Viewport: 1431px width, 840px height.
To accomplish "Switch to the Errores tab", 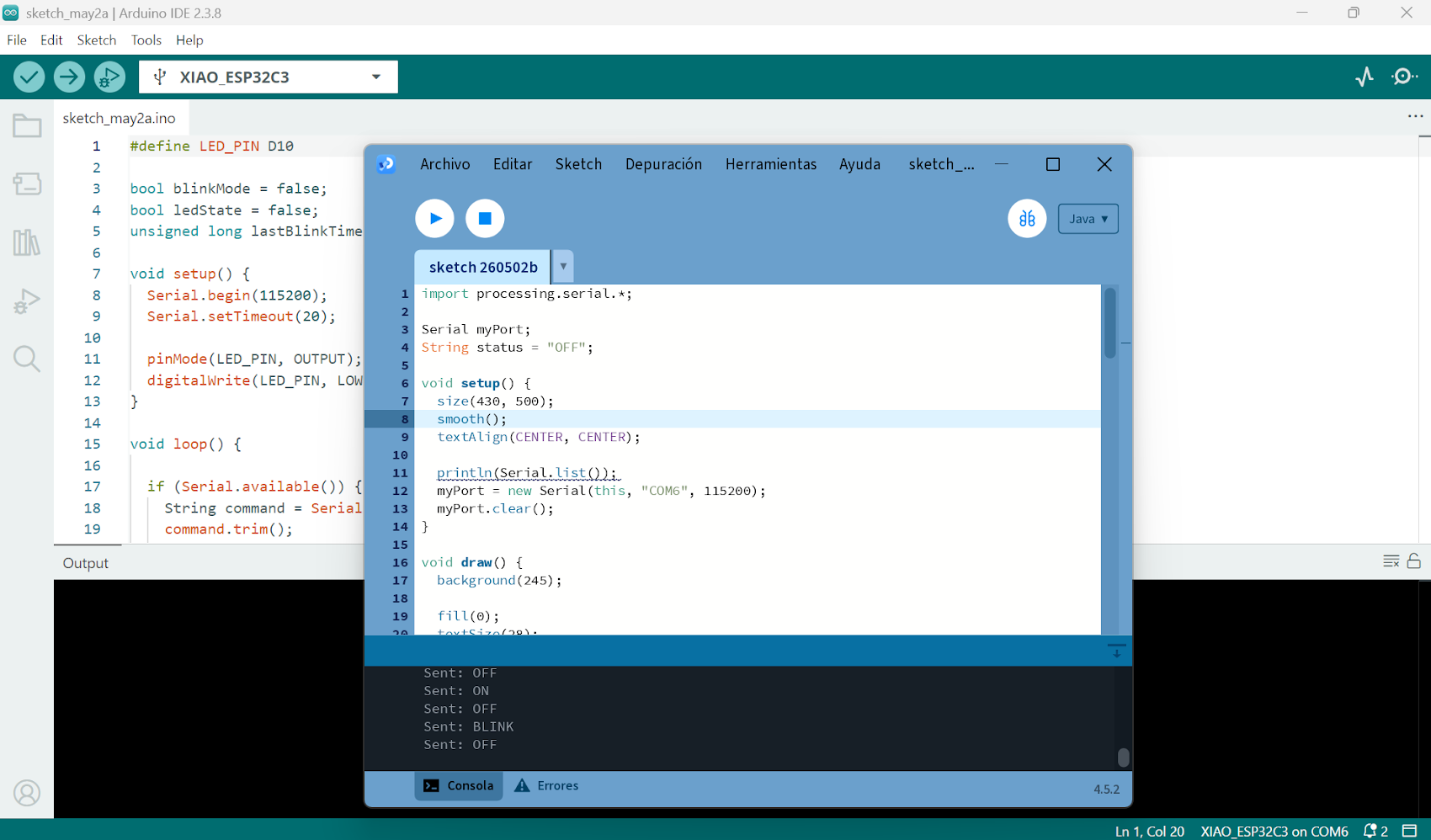I will pyautogui.click(x=546, y=785).
